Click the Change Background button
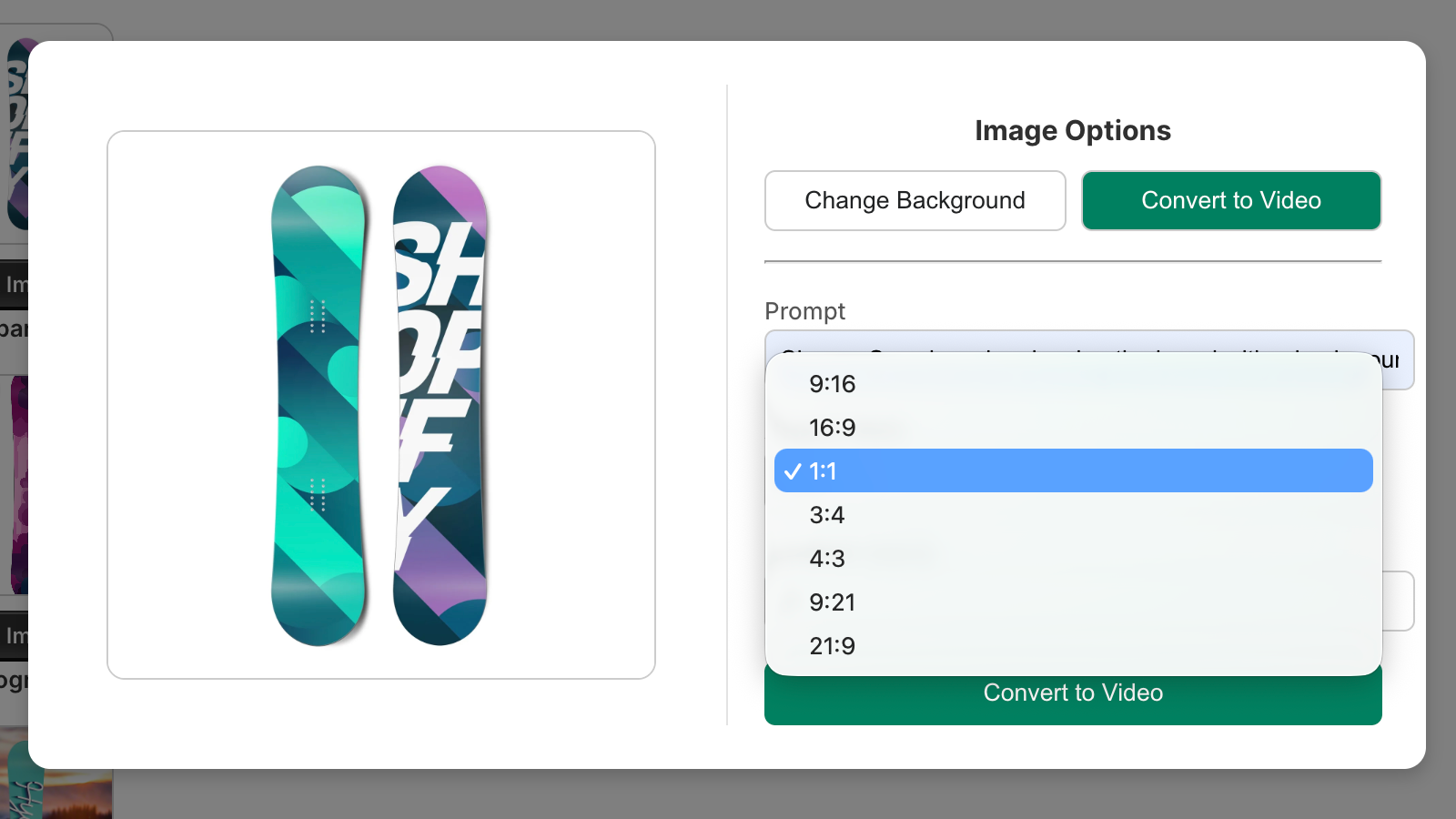The width and height of the screenshot is (1456, 819). tap(914, 200)
